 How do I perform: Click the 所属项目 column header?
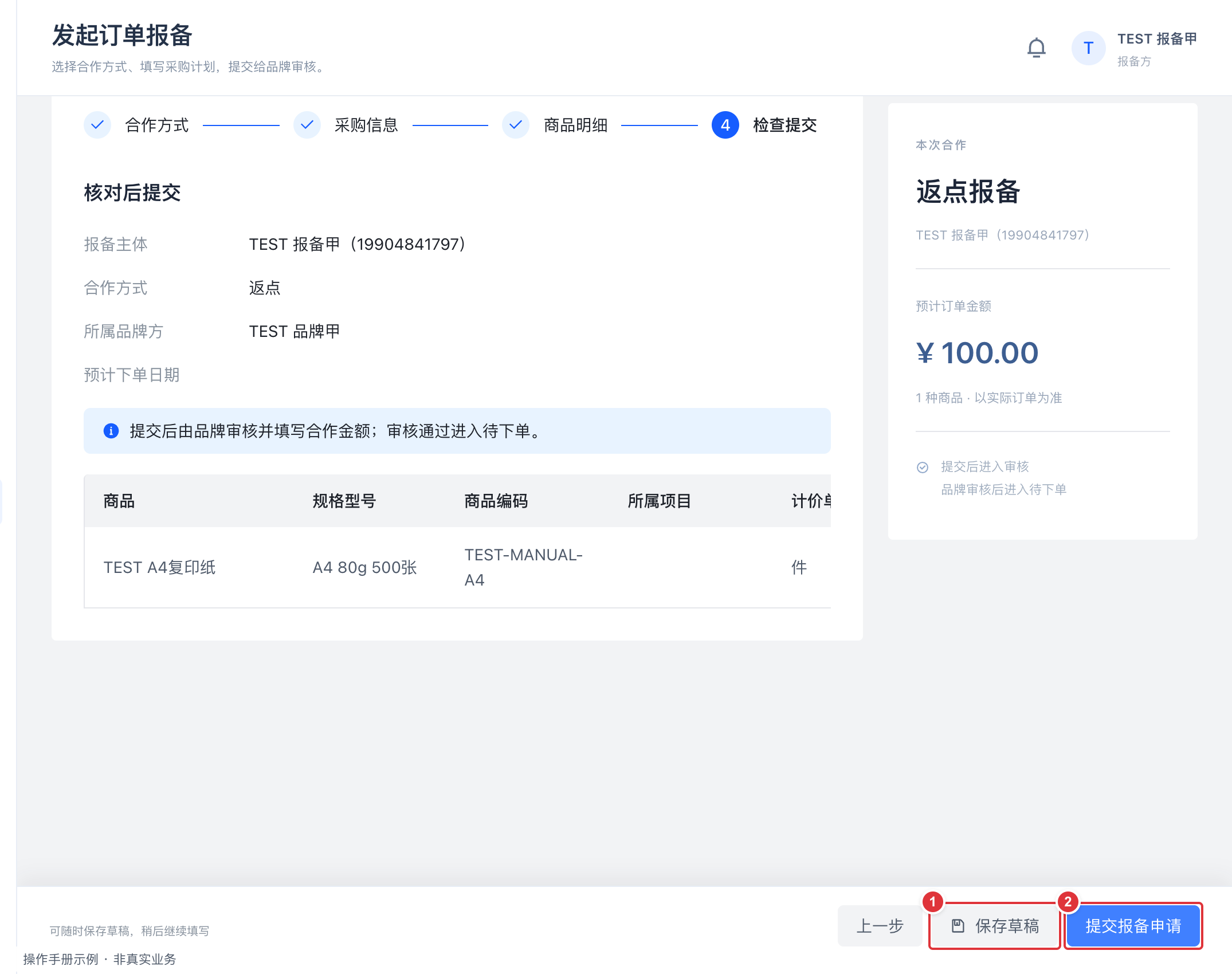(660, 501)
